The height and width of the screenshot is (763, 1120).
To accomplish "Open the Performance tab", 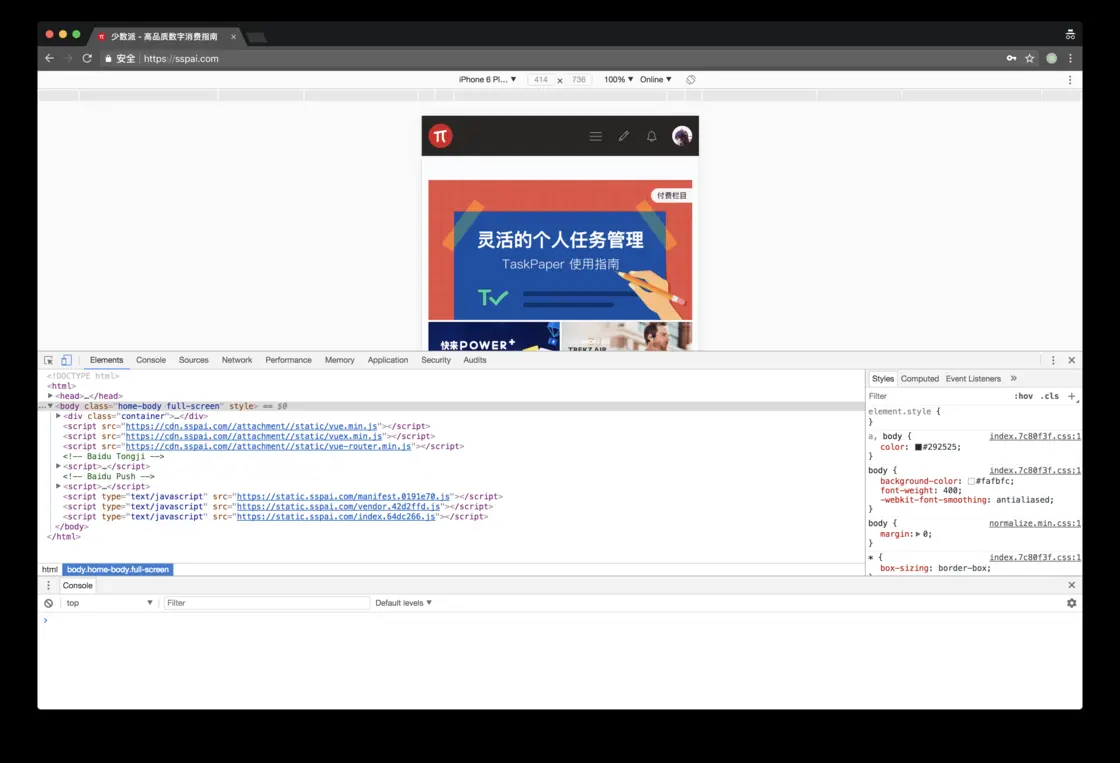I will pos(289,360).
